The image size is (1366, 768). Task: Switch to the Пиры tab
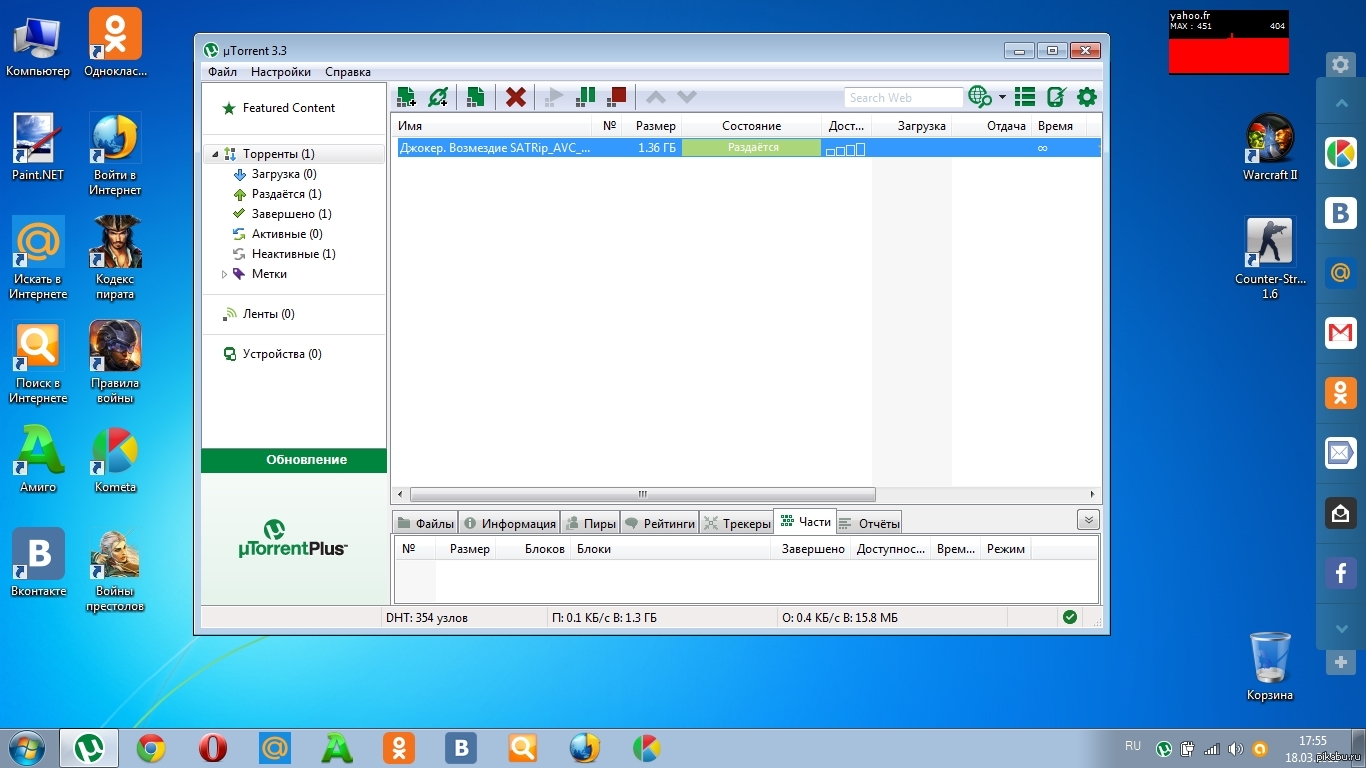pyautogui.click(x=590, y=523)
